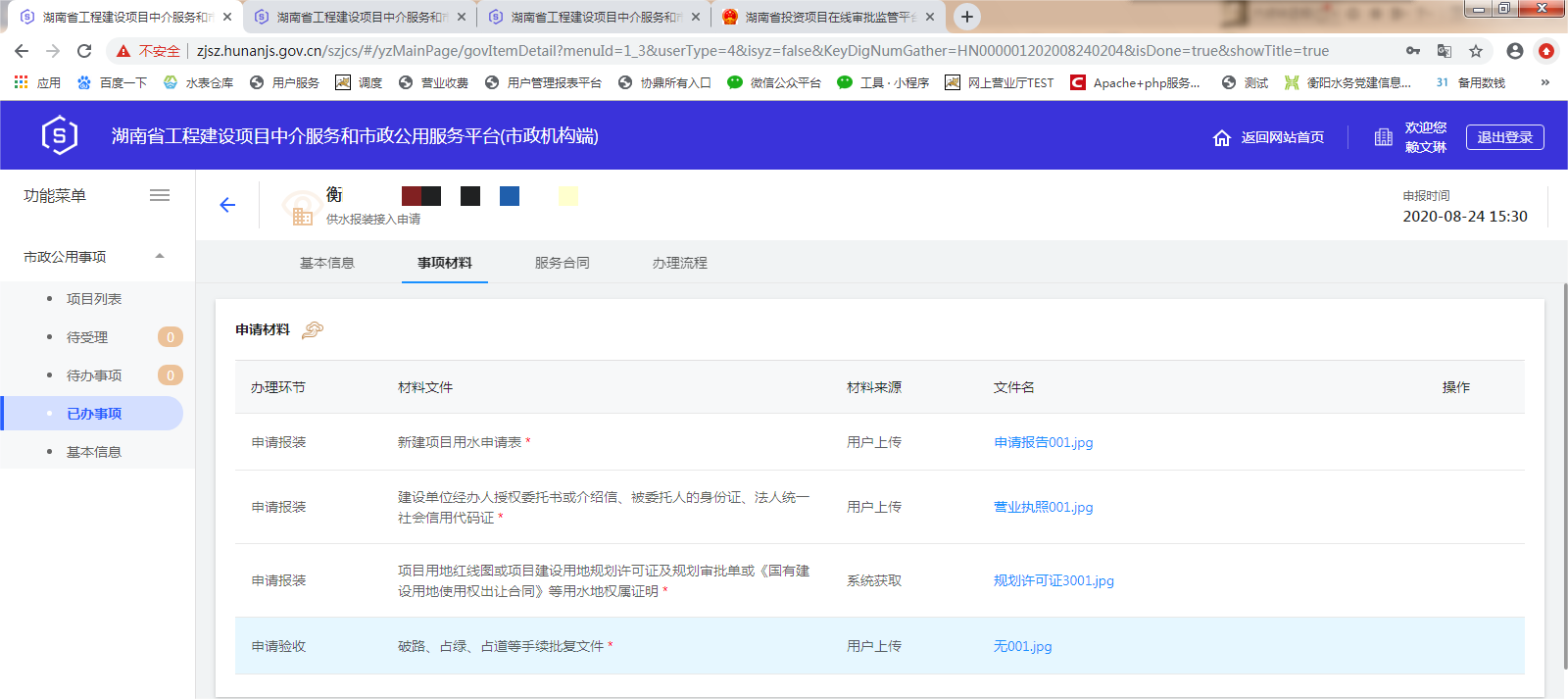This screenshot has width=1568, height=699.
Task: Select the 服务合同 tab
Action: (x=563, y=263)
